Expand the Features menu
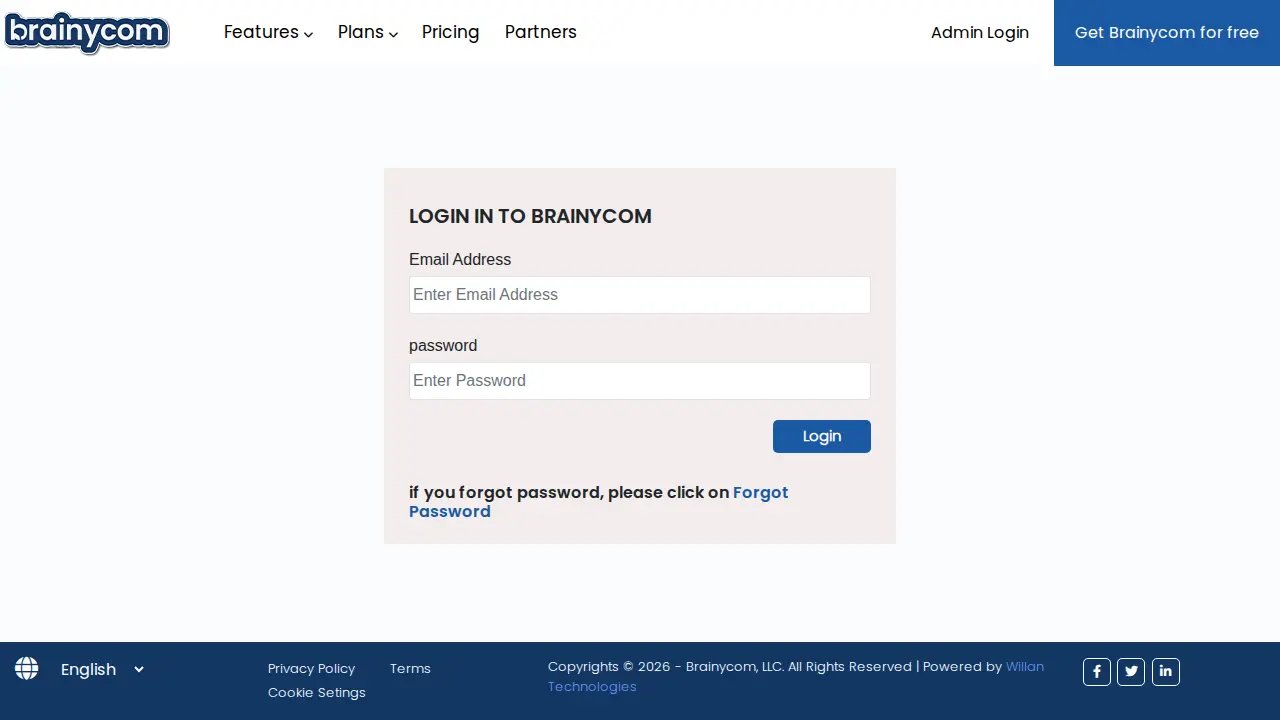 tap(268, 32)
